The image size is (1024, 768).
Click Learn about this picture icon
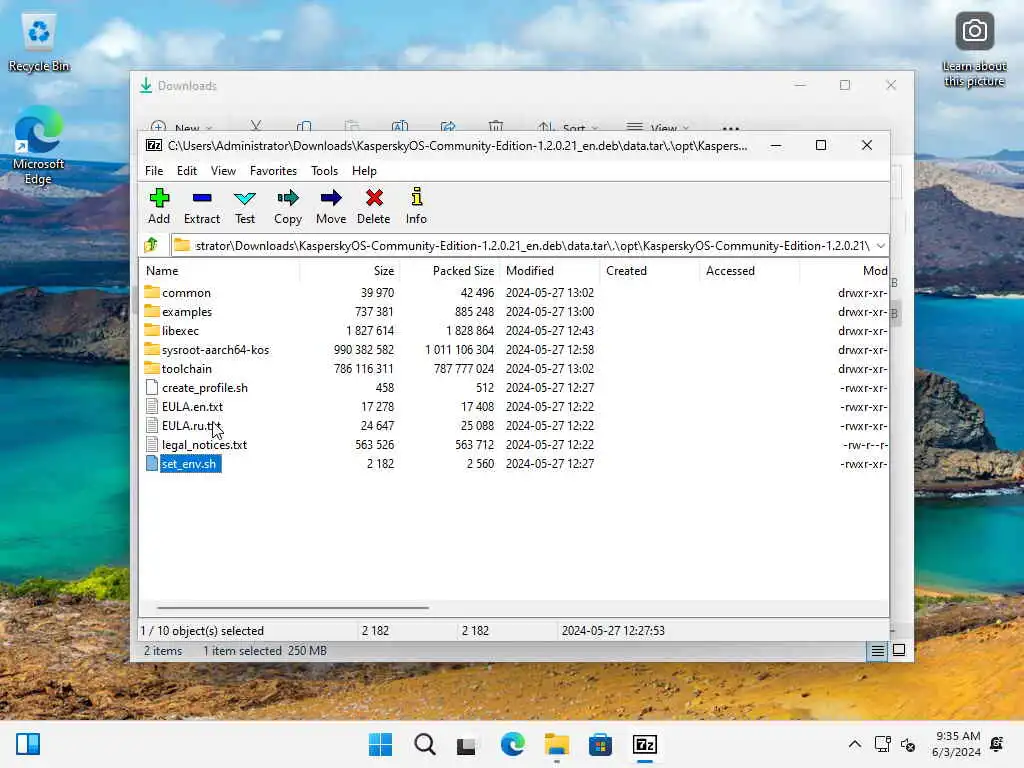974,50
